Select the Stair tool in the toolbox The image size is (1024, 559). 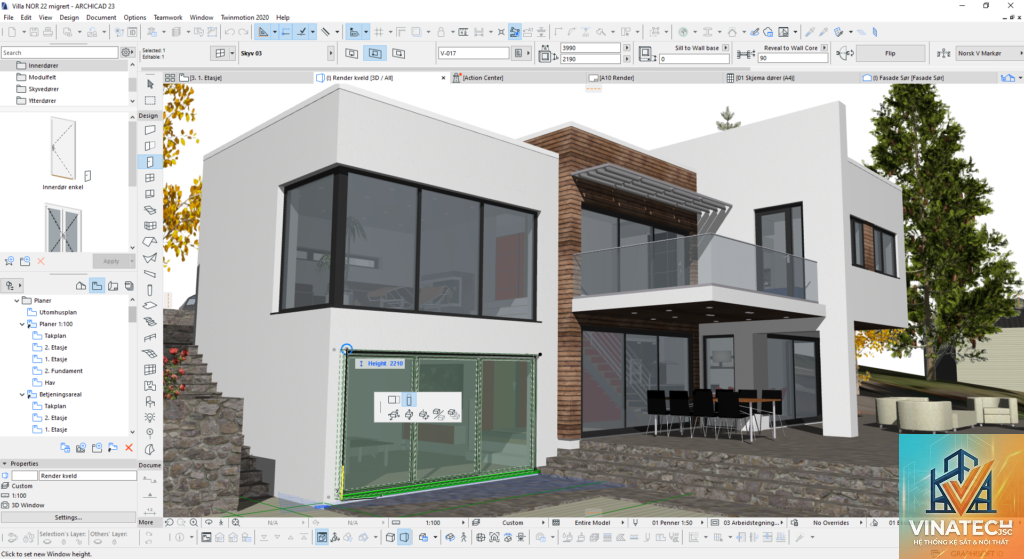(x=150, y=321)
